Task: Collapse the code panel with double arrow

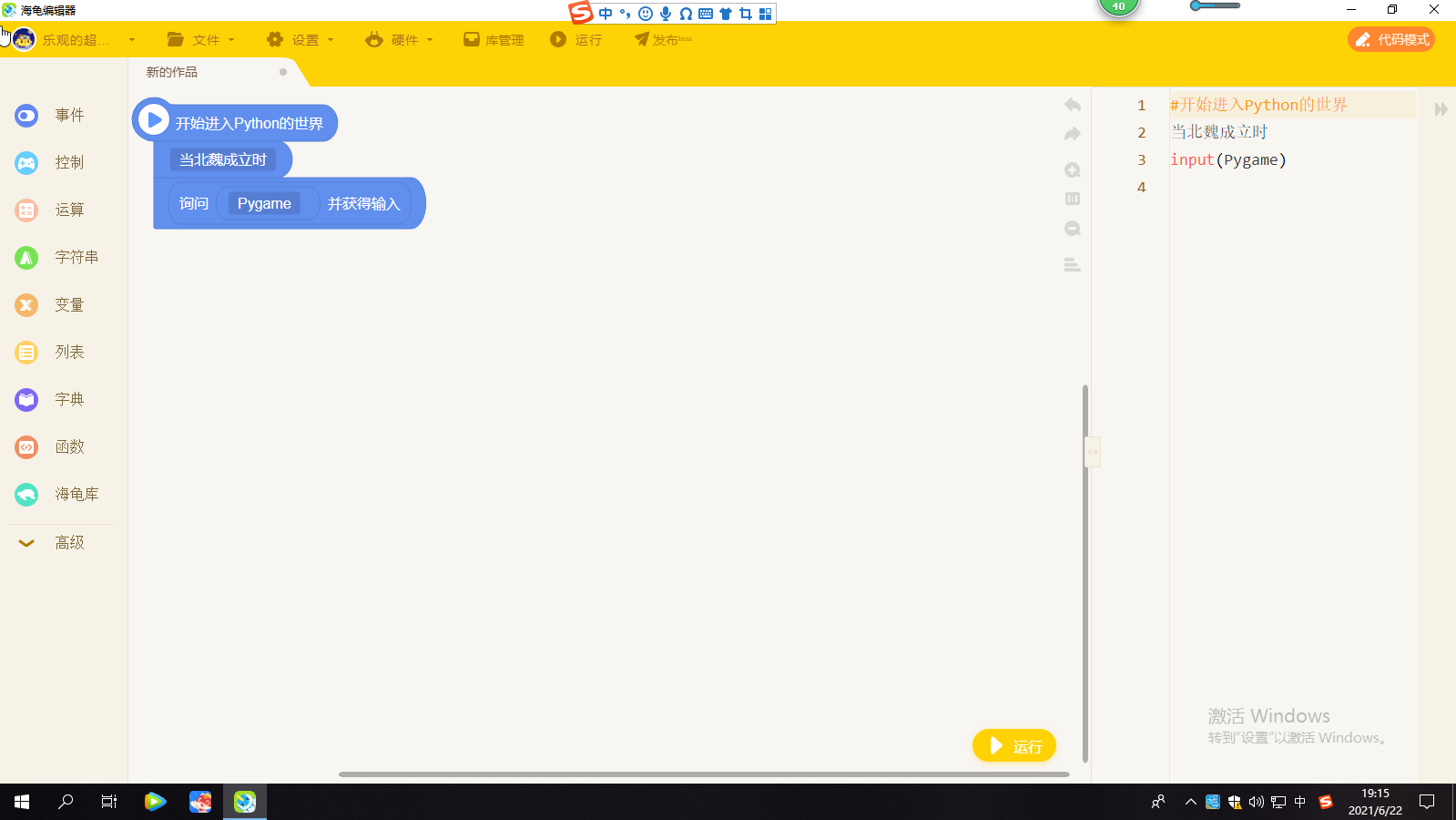Action: tap(1441, 109)
